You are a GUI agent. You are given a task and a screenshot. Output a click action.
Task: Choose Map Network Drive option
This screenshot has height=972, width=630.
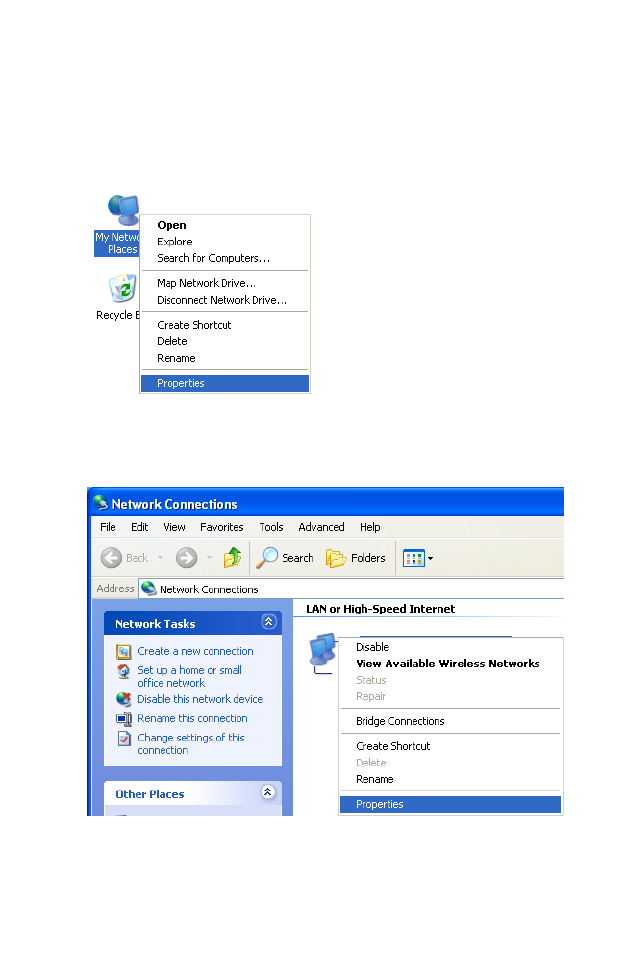tap(206, 283)
